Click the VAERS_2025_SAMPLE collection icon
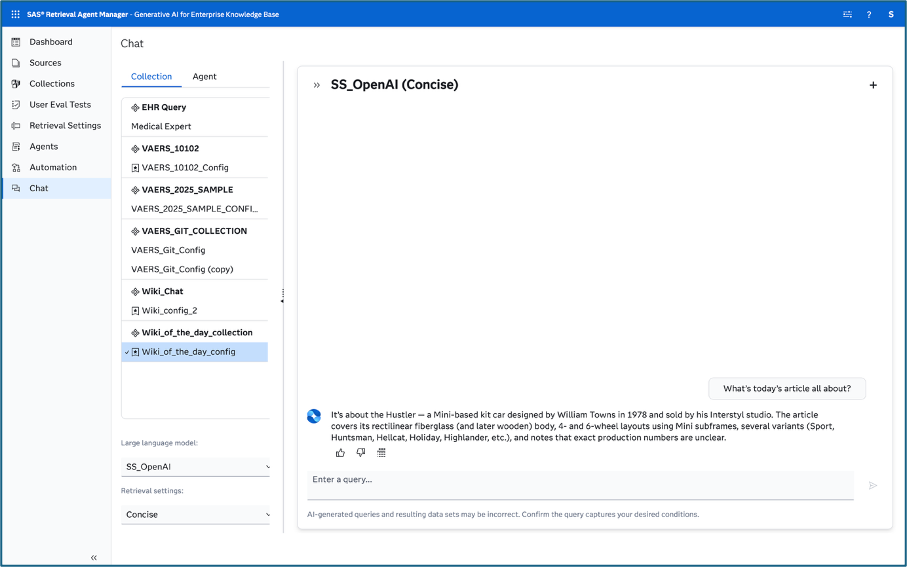This screenshot has width=908, height=568. click(x=135, y=190)
